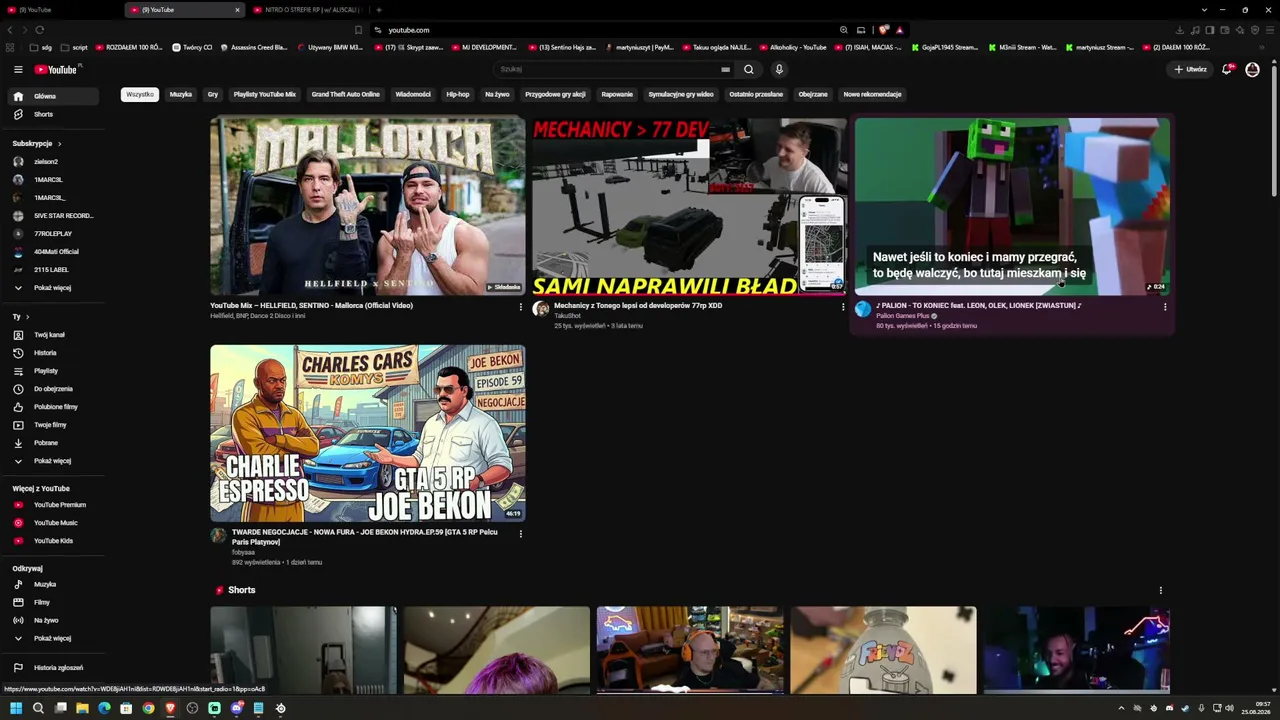Open Historia in the sidebar

(55, 353)
